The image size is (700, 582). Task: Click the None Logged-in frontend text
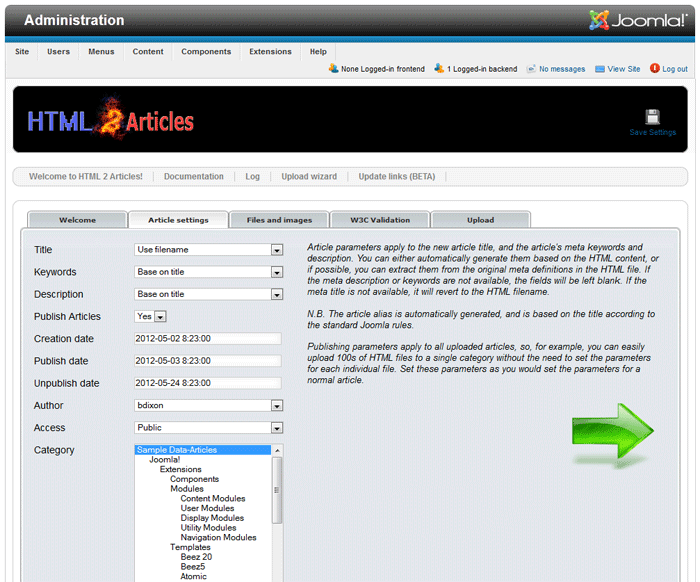point(383,69)
